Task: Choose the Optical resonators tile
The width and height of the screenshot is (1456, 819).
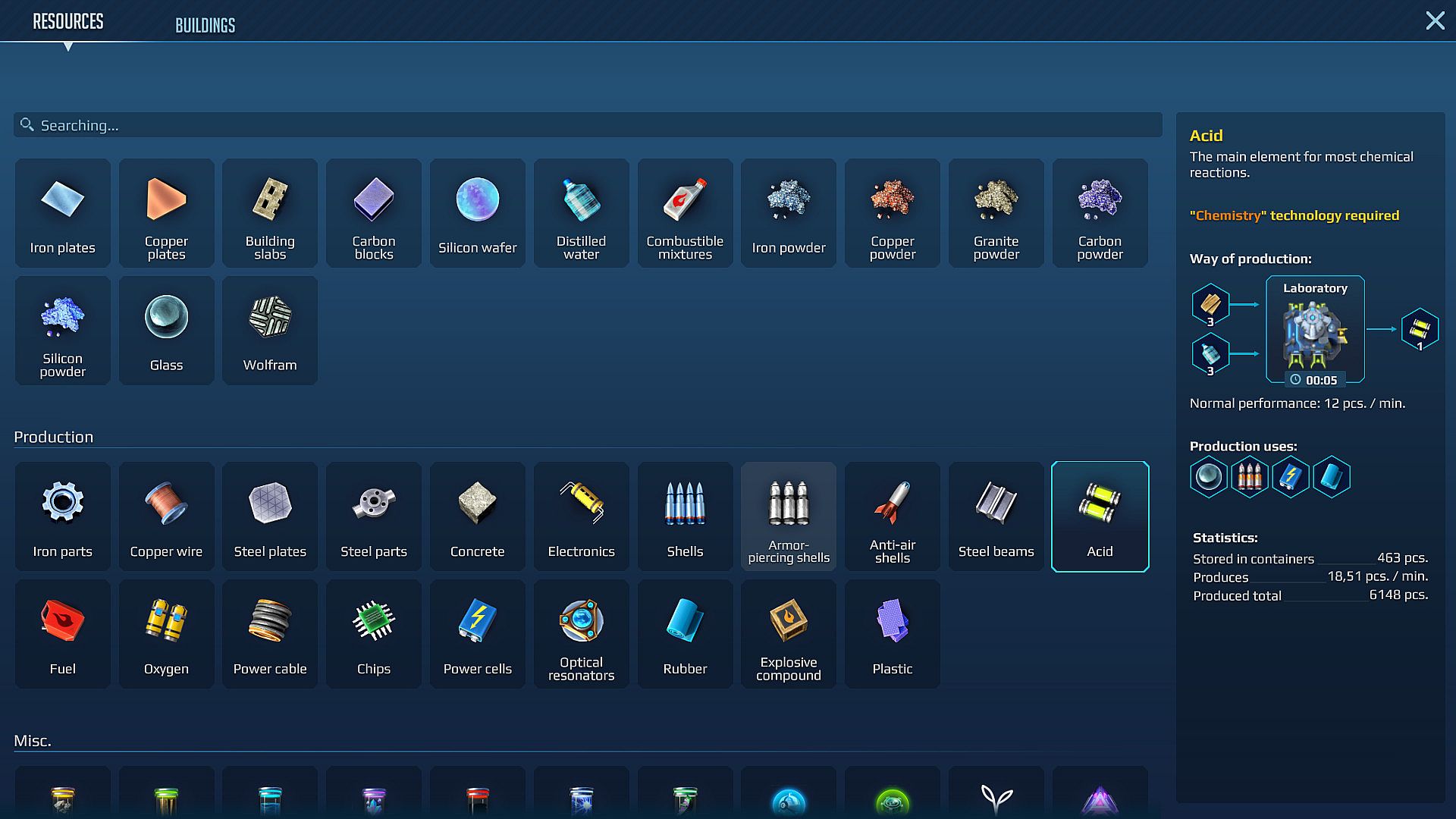Action: [581, 634]
